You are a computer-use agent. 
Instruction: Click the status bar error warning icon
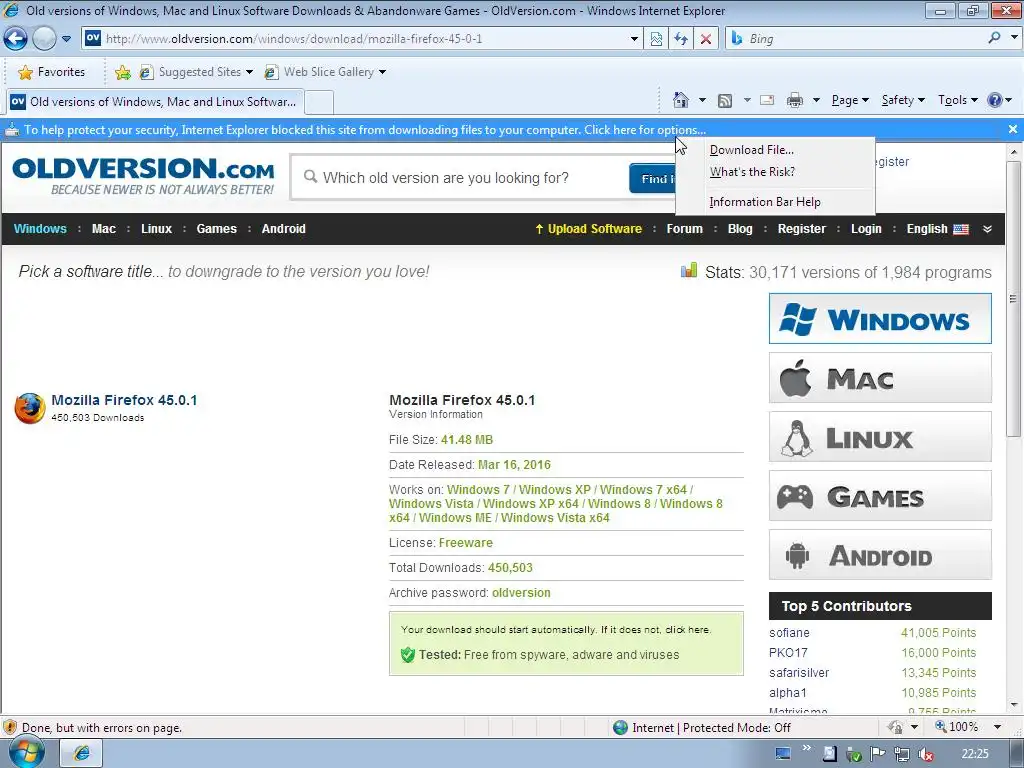10,728
